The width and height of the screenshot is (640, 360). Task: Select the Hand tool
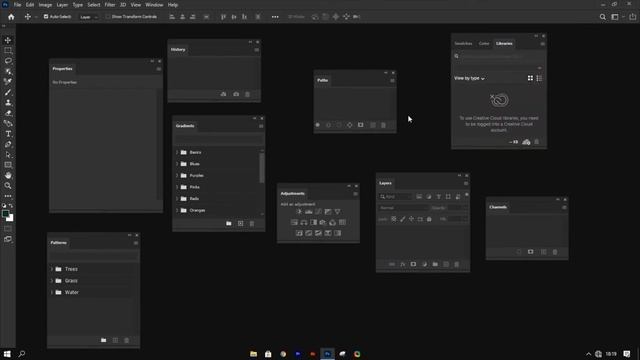click(8, 176)
